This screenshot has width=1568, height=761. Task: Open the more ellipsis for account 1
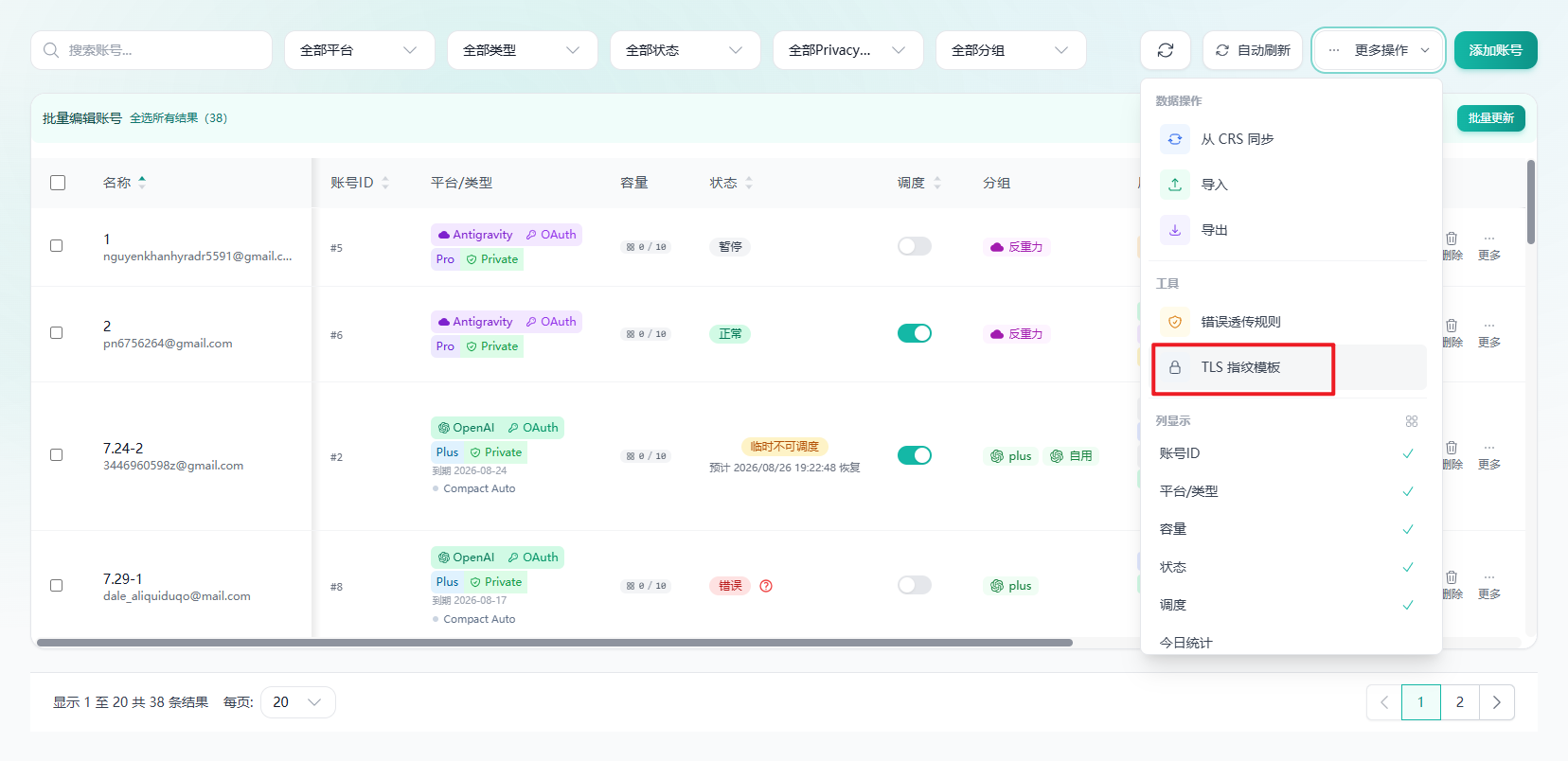[x=1489, y=239]
